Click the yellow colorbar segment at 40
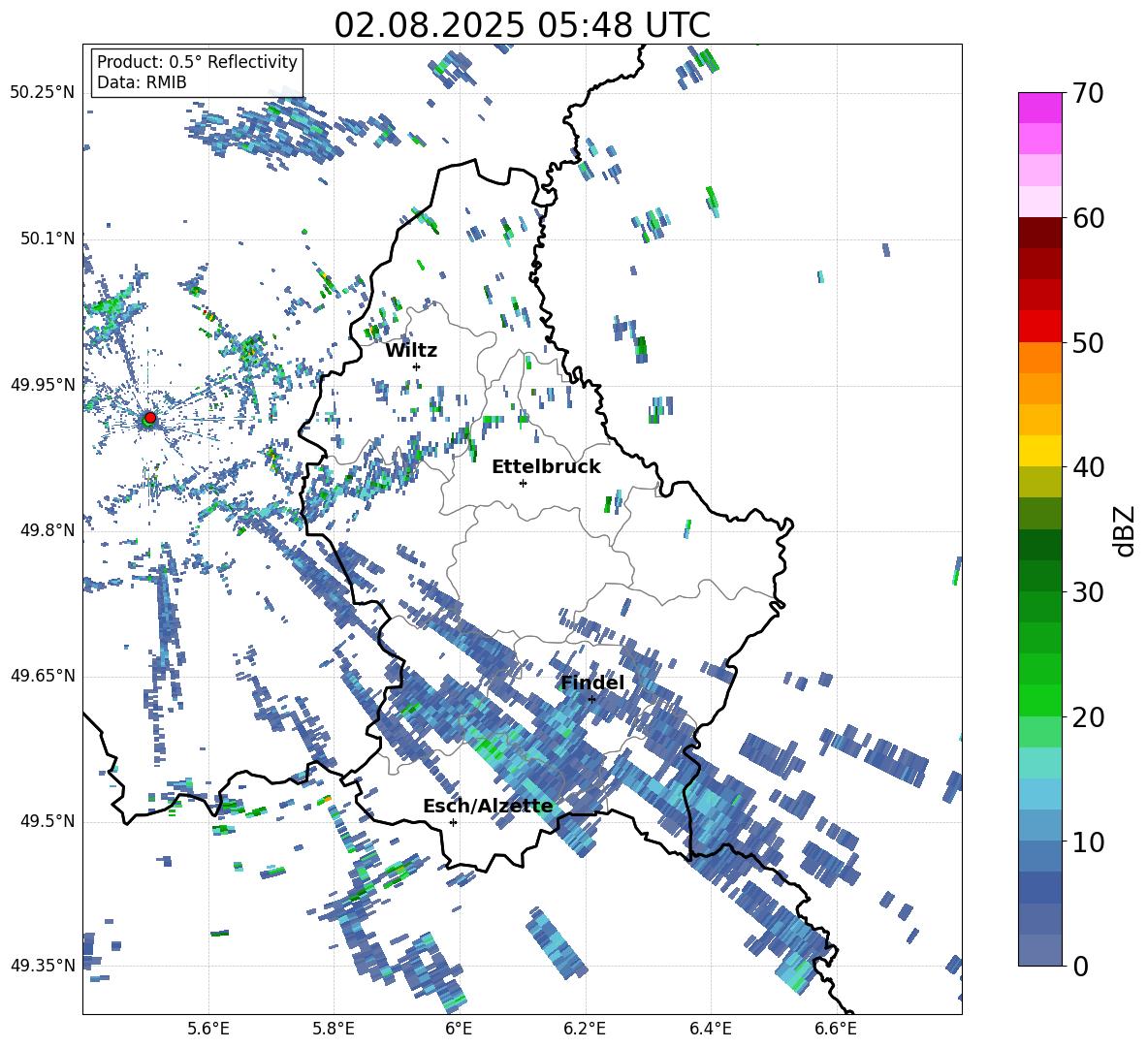The width and height of the screenshot is (1148, 1048). point(1039,451)
